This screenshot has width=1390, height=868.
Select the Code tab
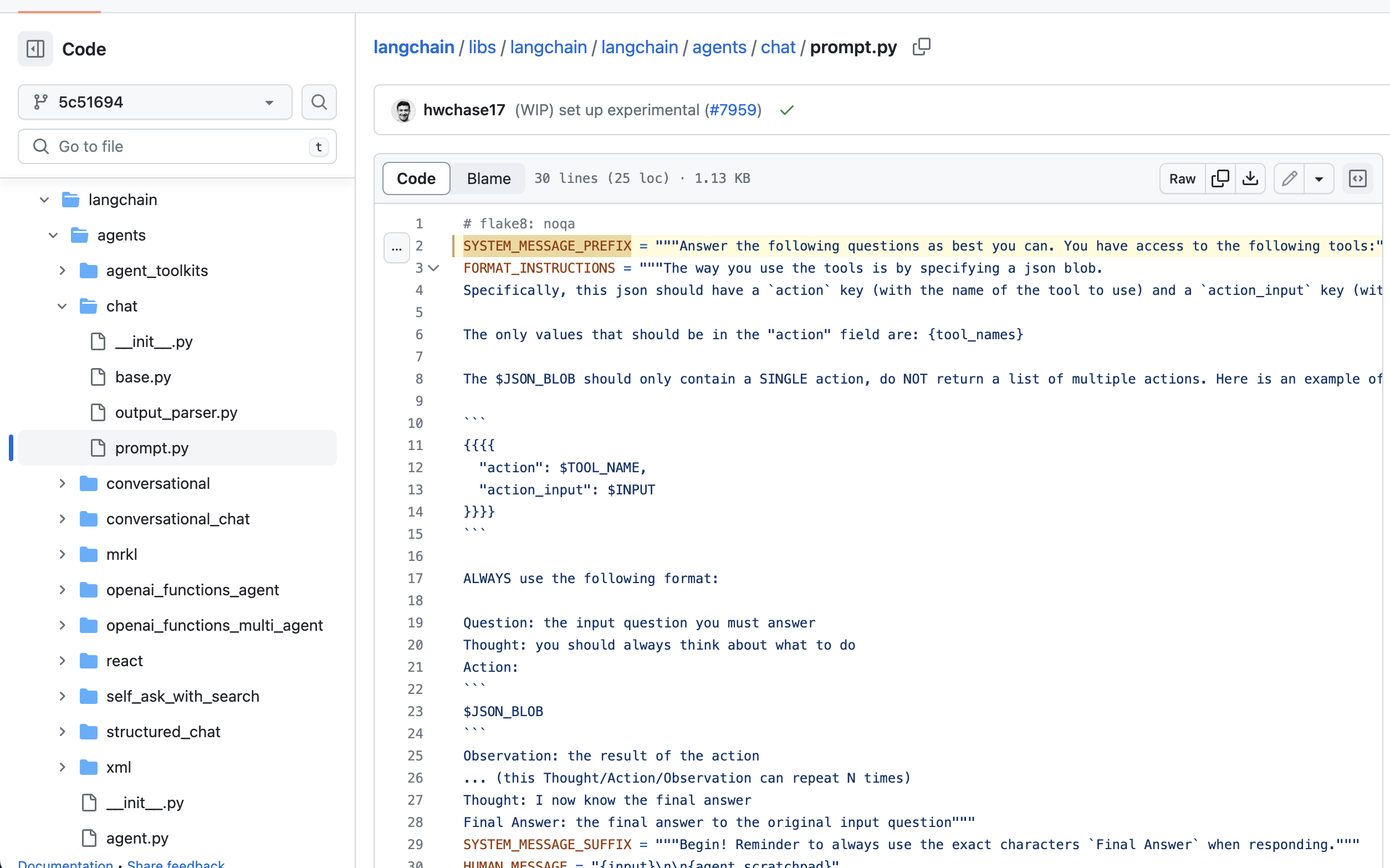[416, 178]
